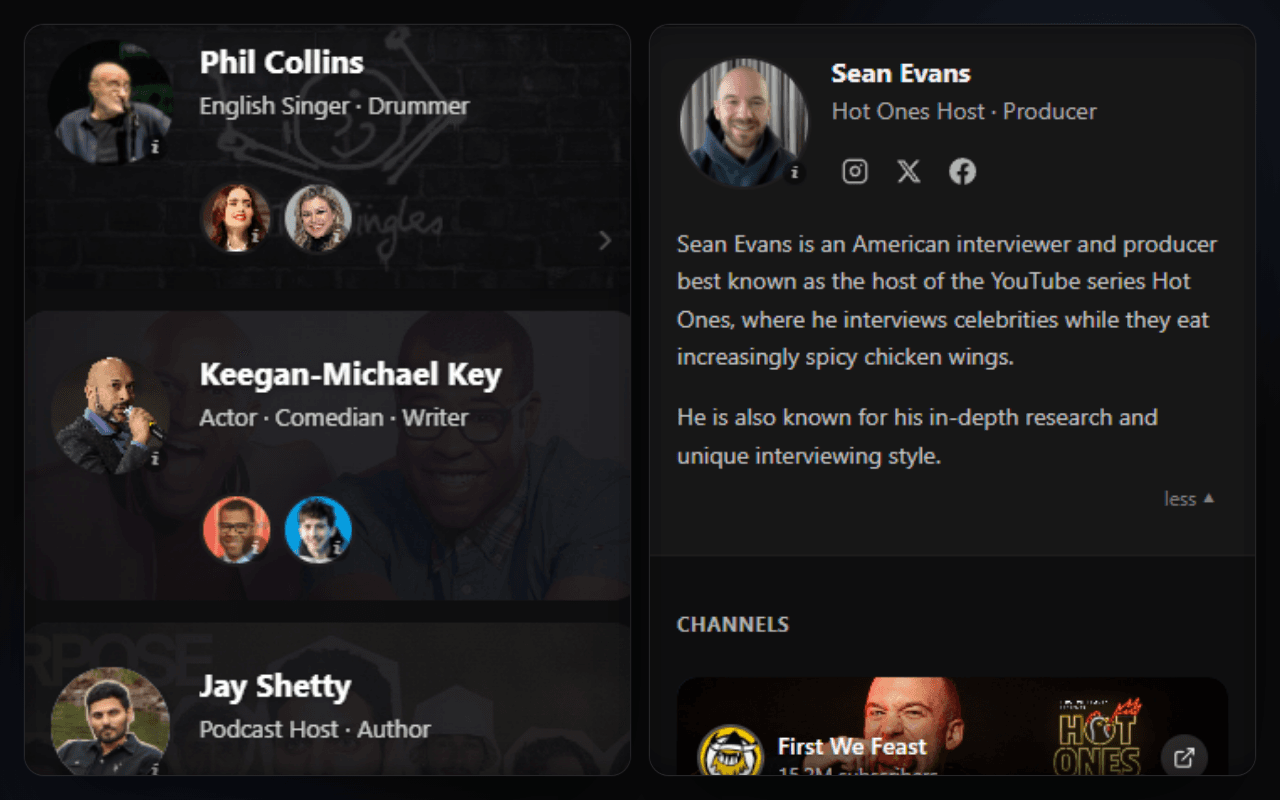Click the Sean Evans name heading
This screenshot has width=1280, height=800.
[x=901, y=73]
